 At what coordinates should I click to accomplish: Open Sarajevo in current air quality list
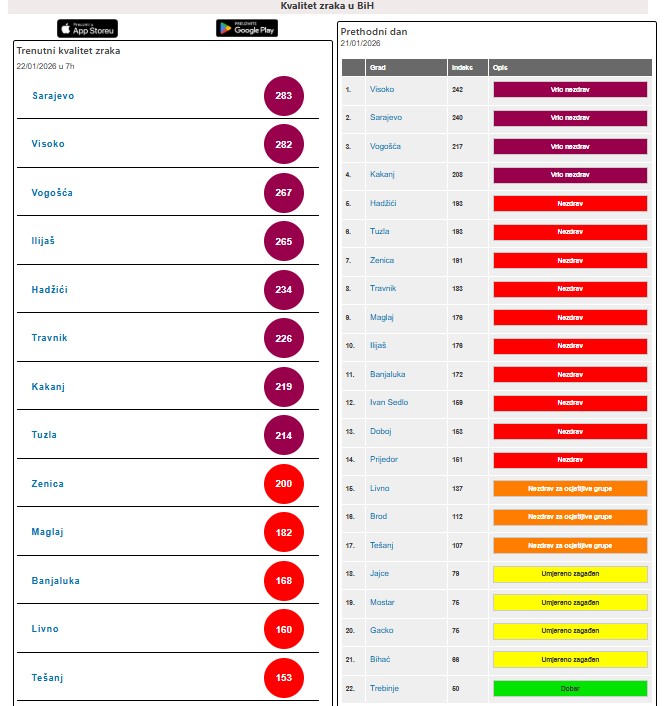tap(53, 96)
